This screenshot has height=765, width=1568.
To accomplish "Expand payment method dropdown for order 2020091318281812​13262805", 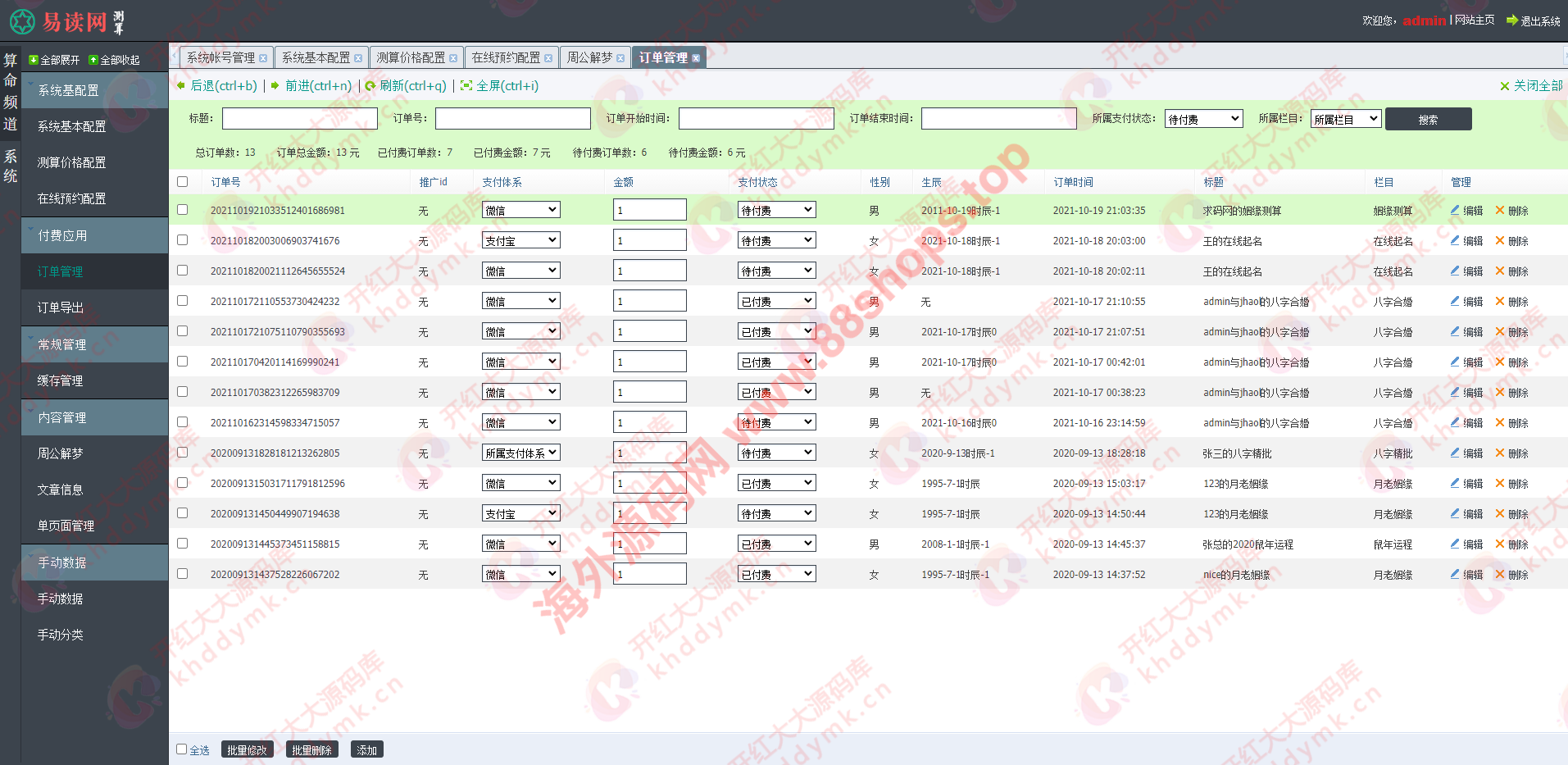I will pyautogui.click(x=520, y=453).
